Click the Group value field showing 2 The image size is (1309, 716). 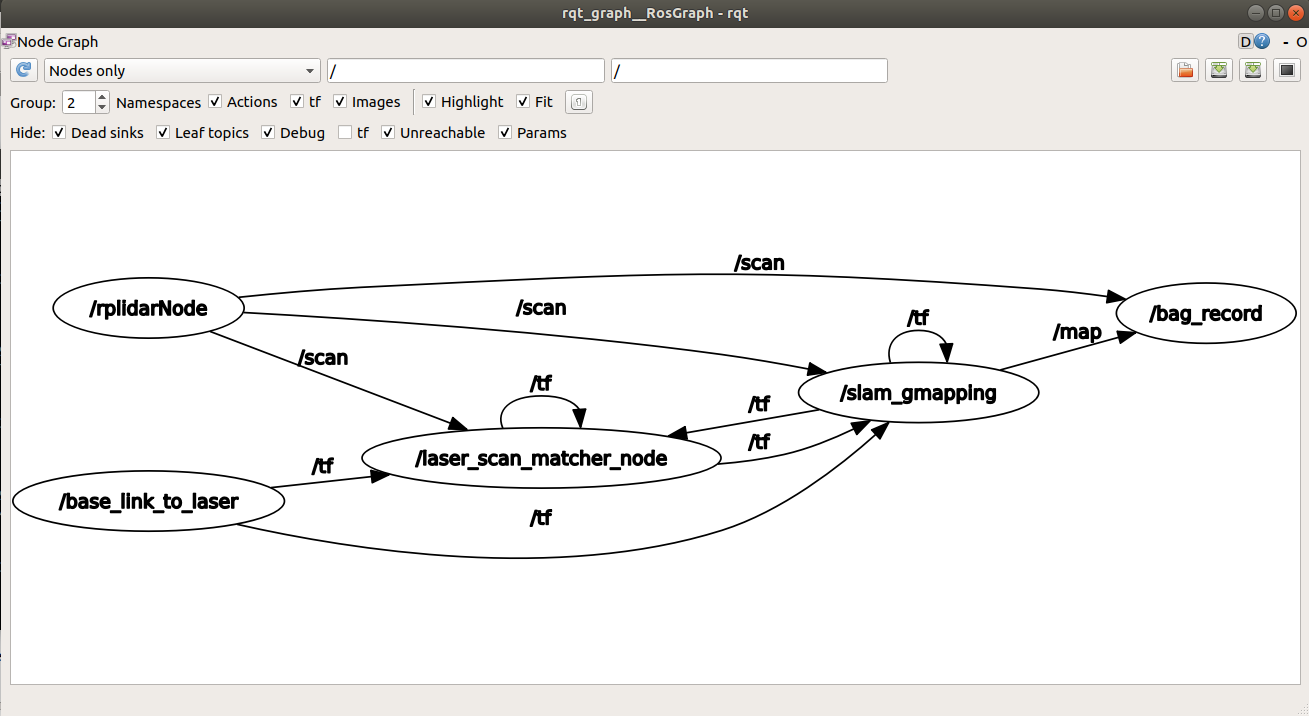pos(79,102)
